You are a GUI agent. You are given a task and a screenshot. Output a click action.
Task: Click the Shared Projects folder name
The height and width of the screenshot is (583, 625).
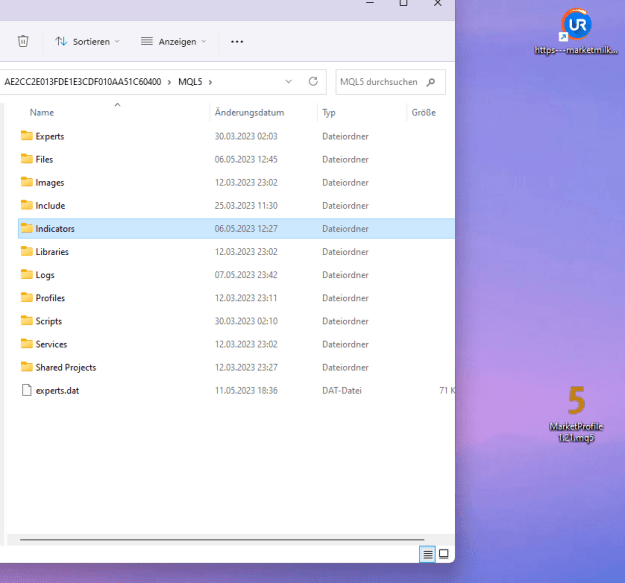[x=66, y=367]
